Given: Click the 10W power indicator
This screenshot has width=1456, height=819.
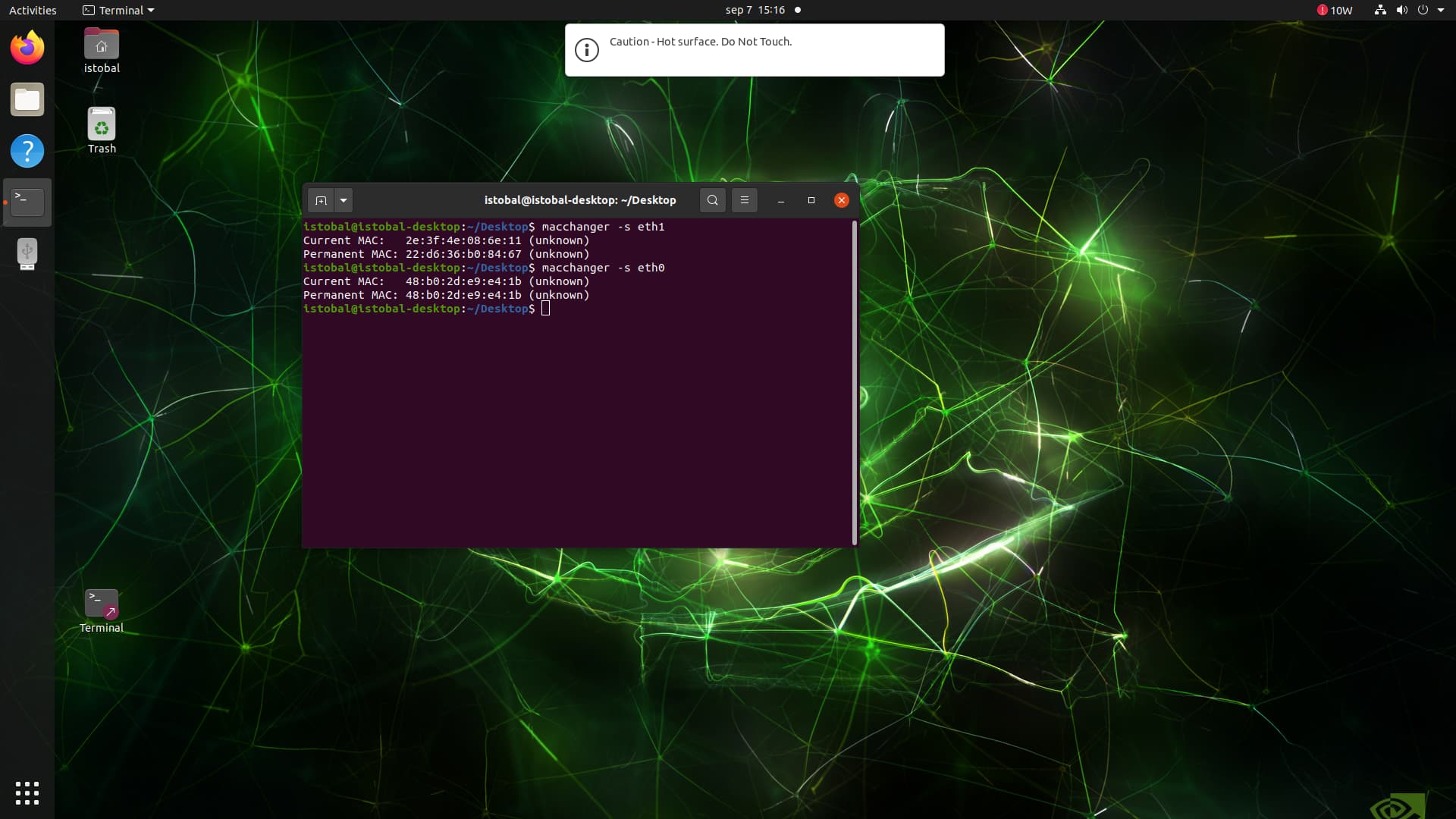Looking at the screenshot, I should pos(1335,10).
